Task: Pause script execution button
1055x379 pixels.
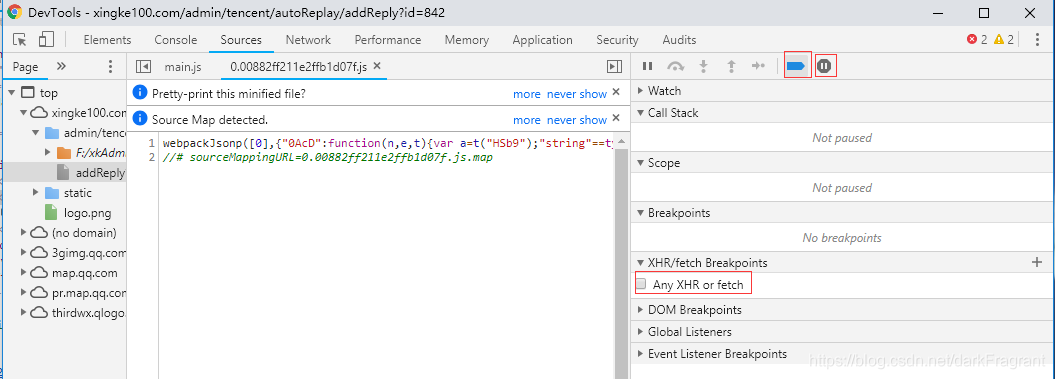Action: 647,66
